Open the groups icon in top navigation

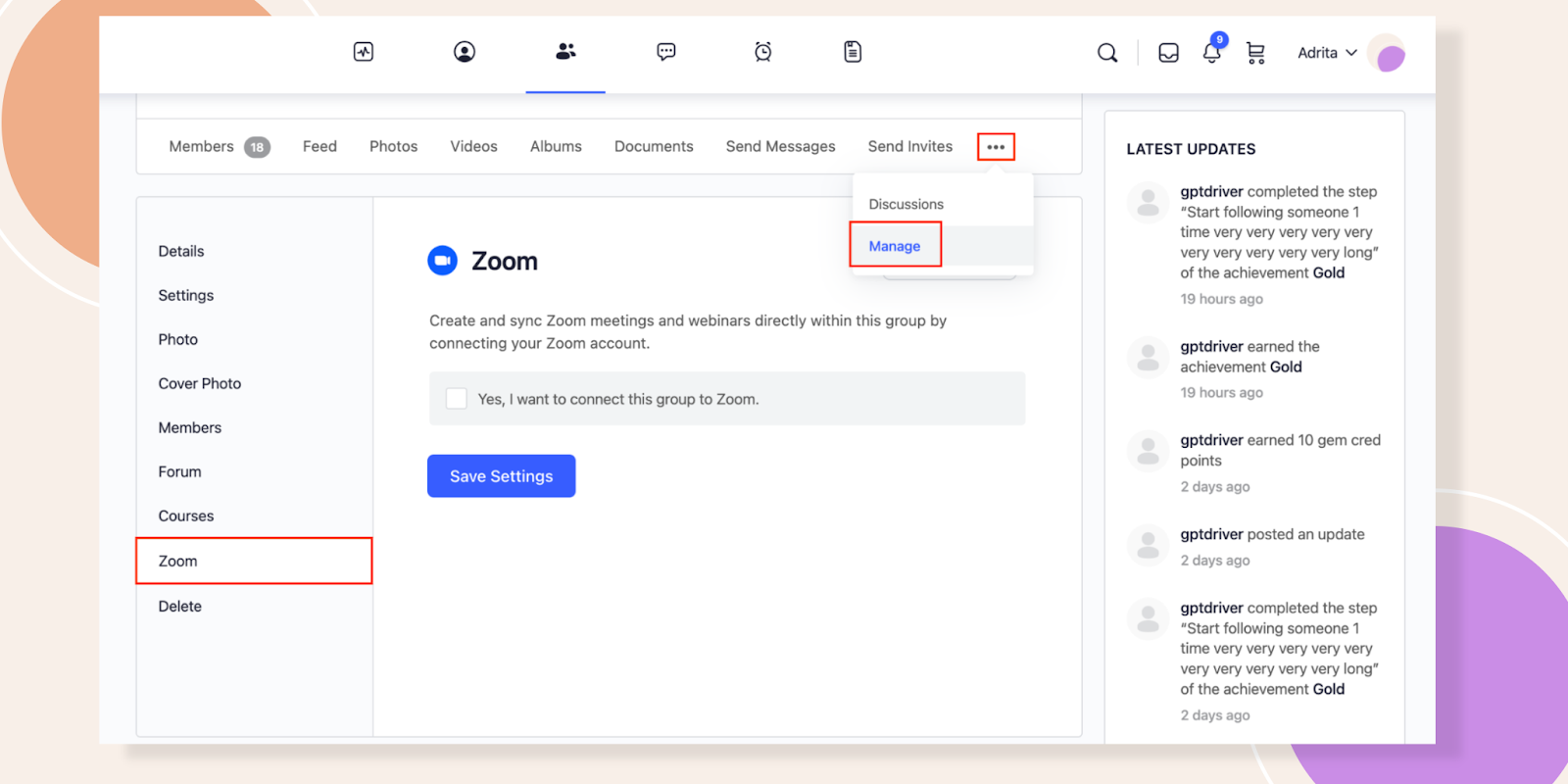(x=565, y=52)
